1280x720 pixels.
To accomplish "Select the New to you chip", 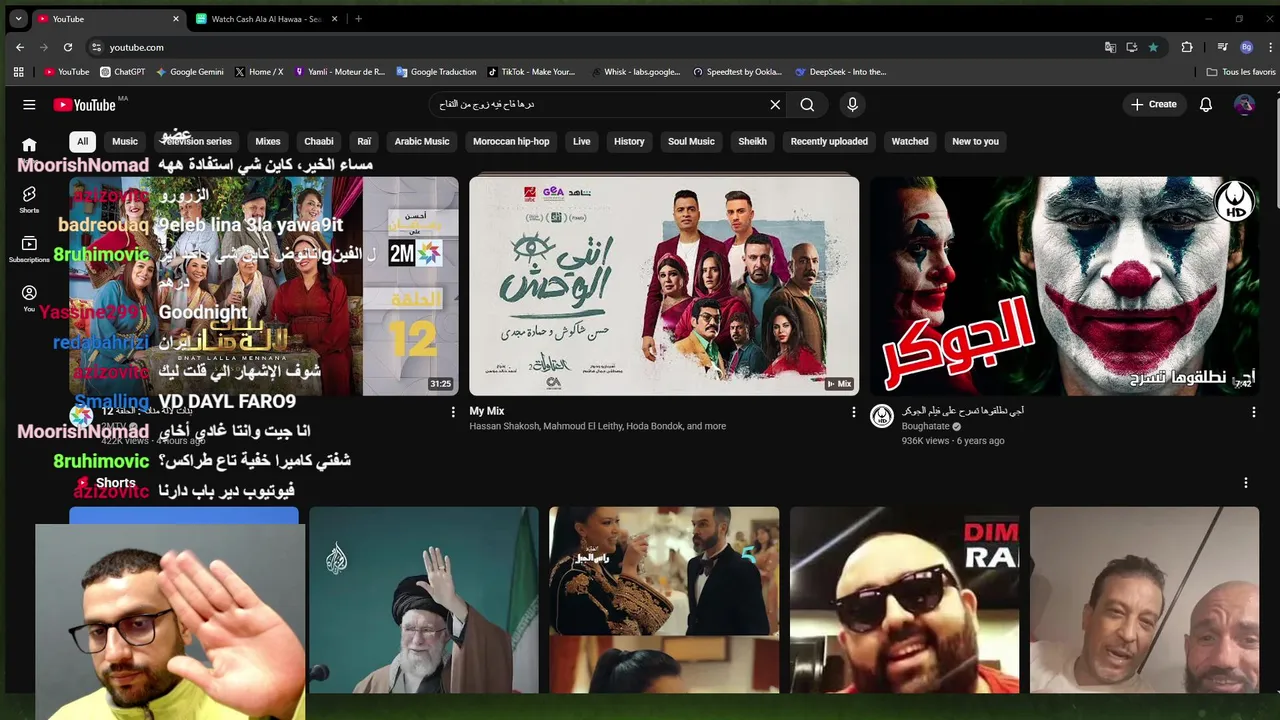I will [x=975, y=141].
